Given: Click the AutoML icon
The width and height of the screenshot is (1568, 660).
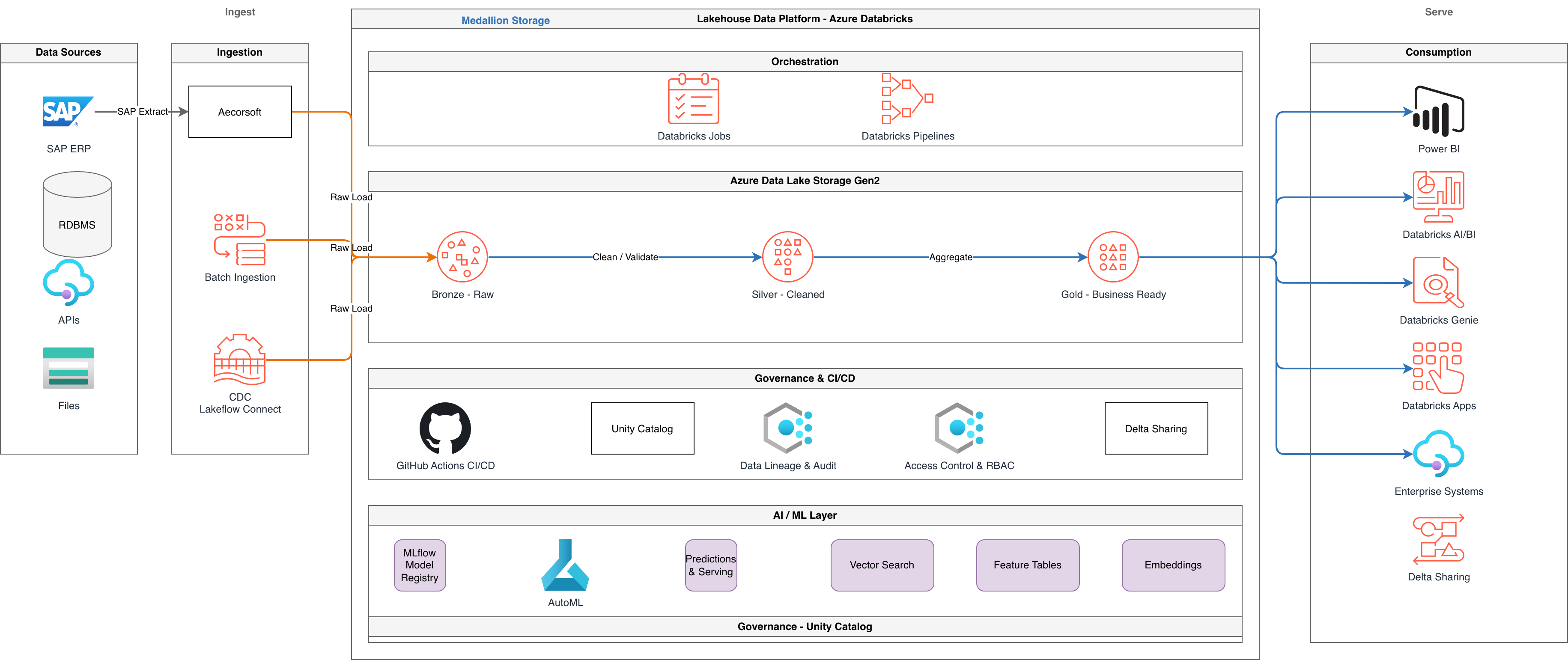Looking at the screenshot, I should point(565,565).
